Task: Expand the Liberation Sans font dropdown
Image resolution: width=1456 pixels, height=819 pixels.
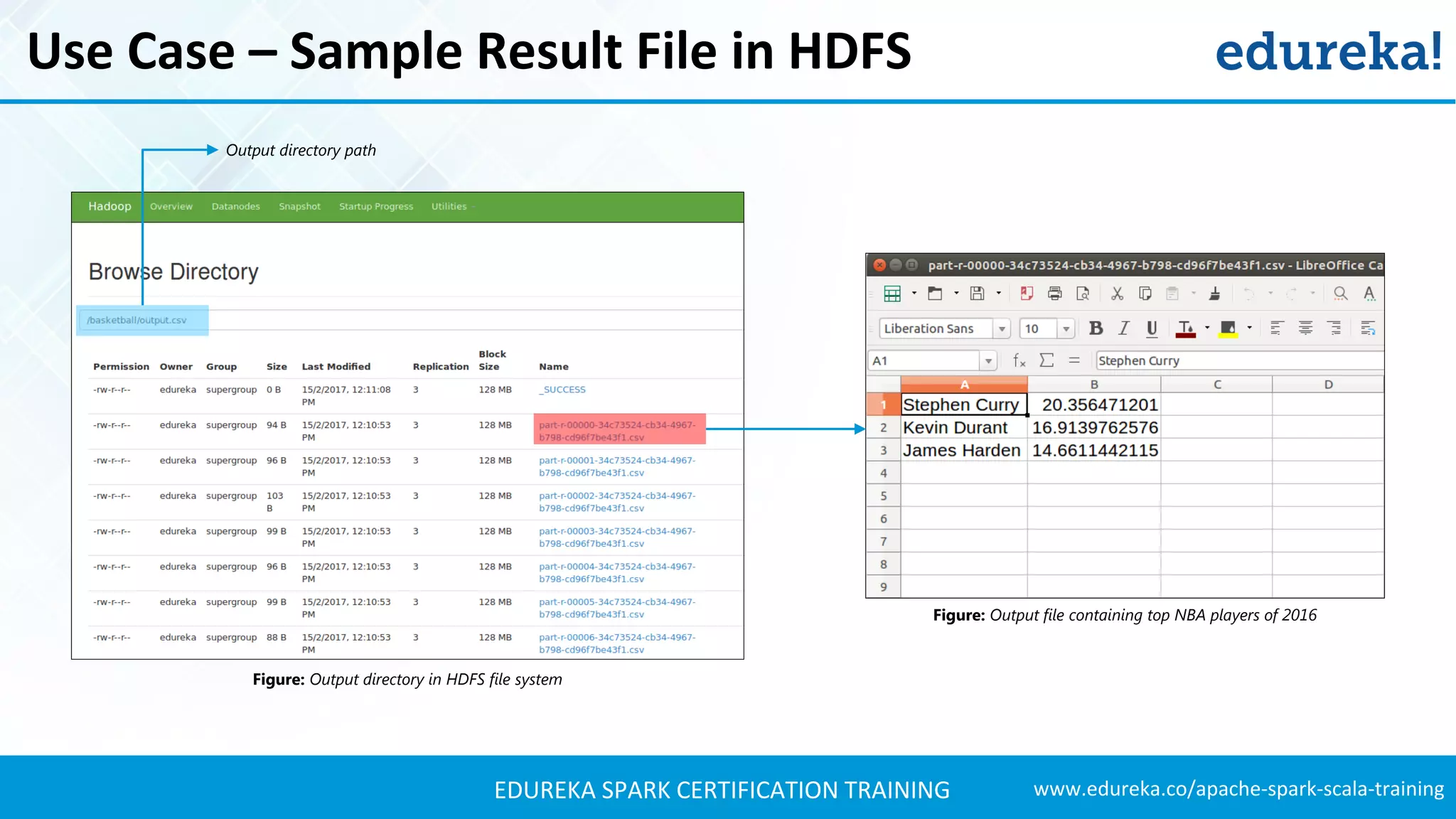Action: click(1002, 328)
